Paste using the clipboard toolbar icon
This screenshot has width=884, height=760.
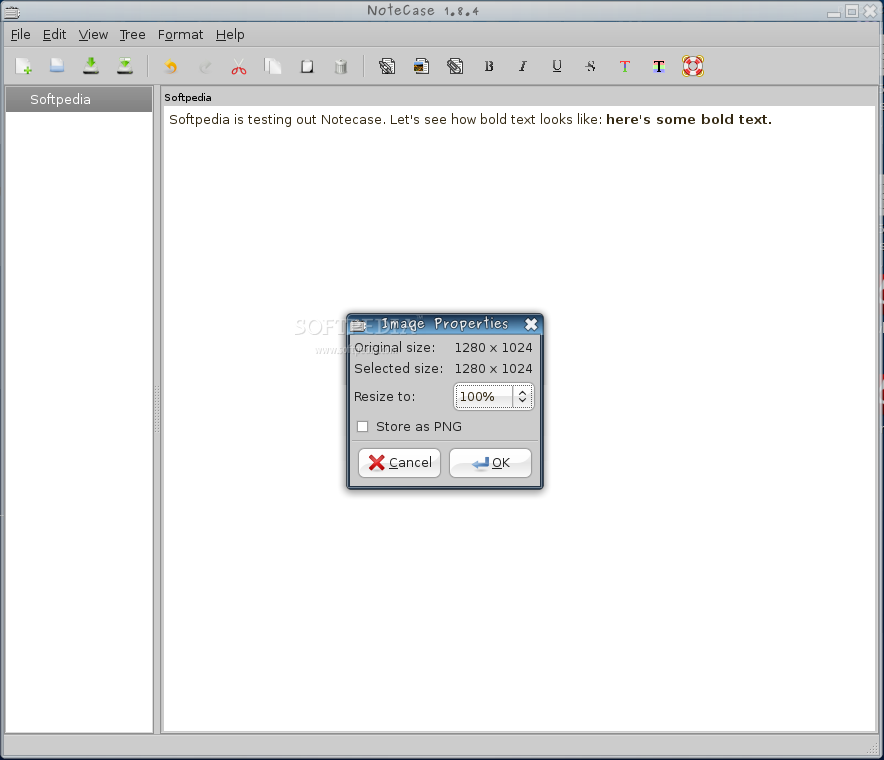307,67
